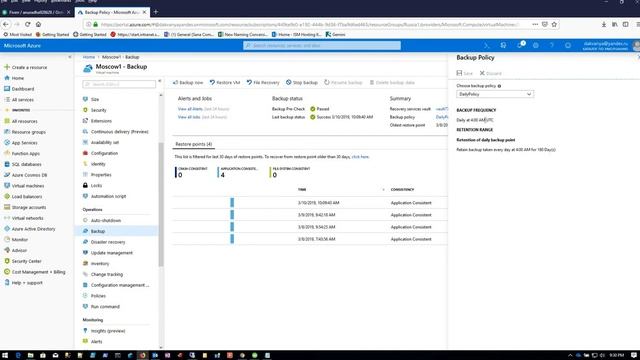Collapse the Azure left sidebar
The height and width of the screenshot is (360, 640).
point(69,57)
